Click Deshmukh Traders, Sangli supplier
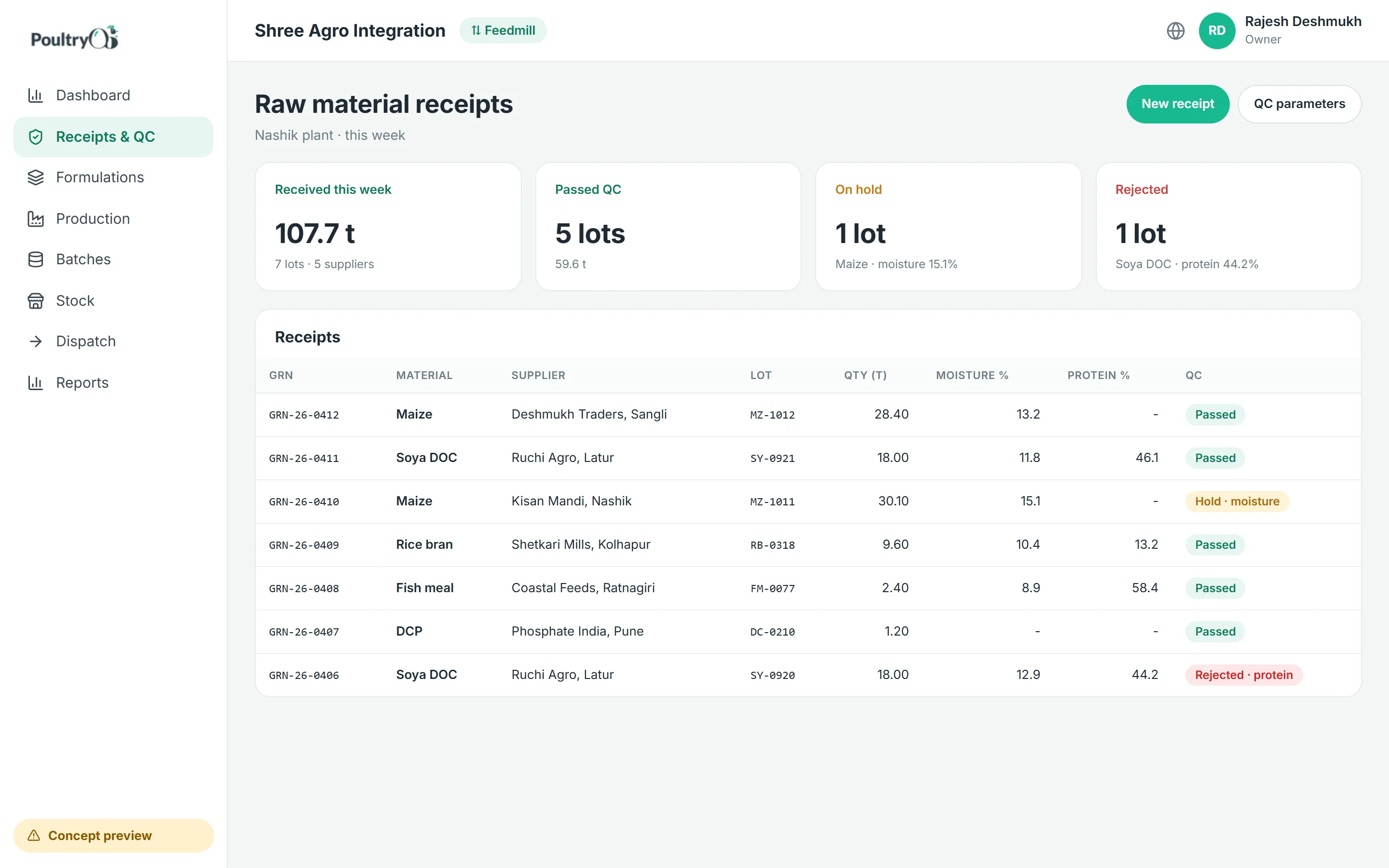Image resolution: width=1389 pixels, height=868 pixels. point(589,415)
